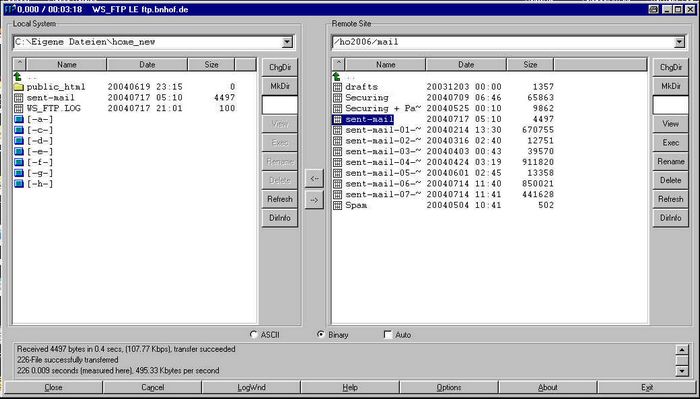Select the [-e-] drive icon
This screenshot has width=700, height=399.
click(18, 151)
